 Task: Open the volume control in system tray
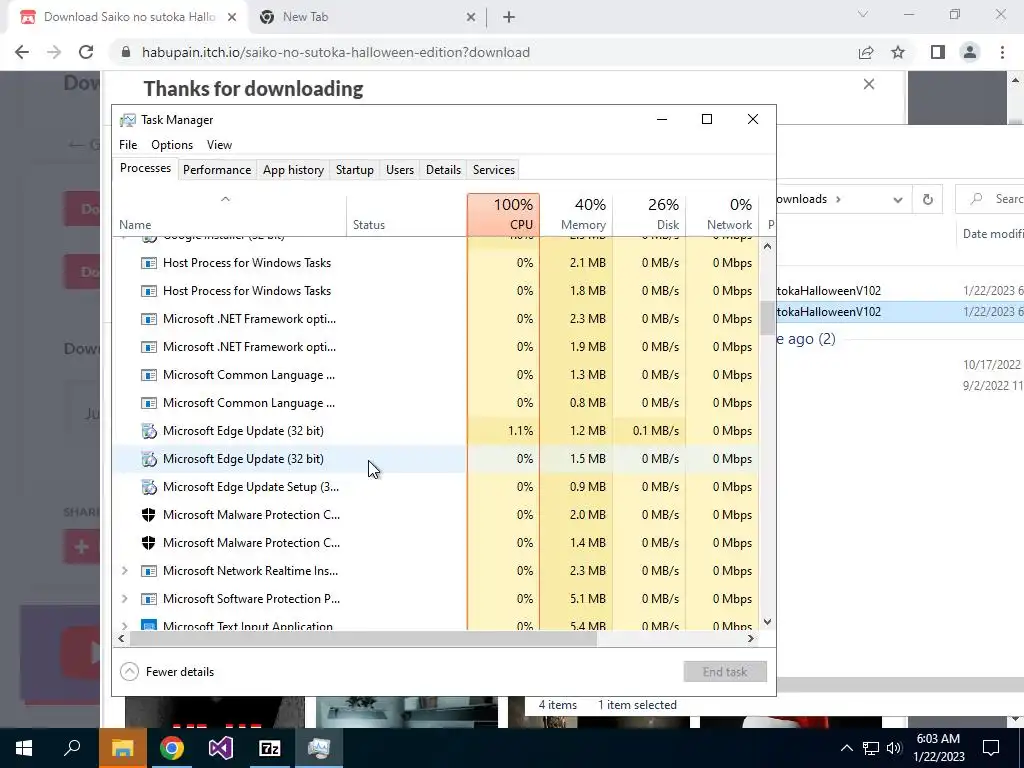tap(894, 748)
